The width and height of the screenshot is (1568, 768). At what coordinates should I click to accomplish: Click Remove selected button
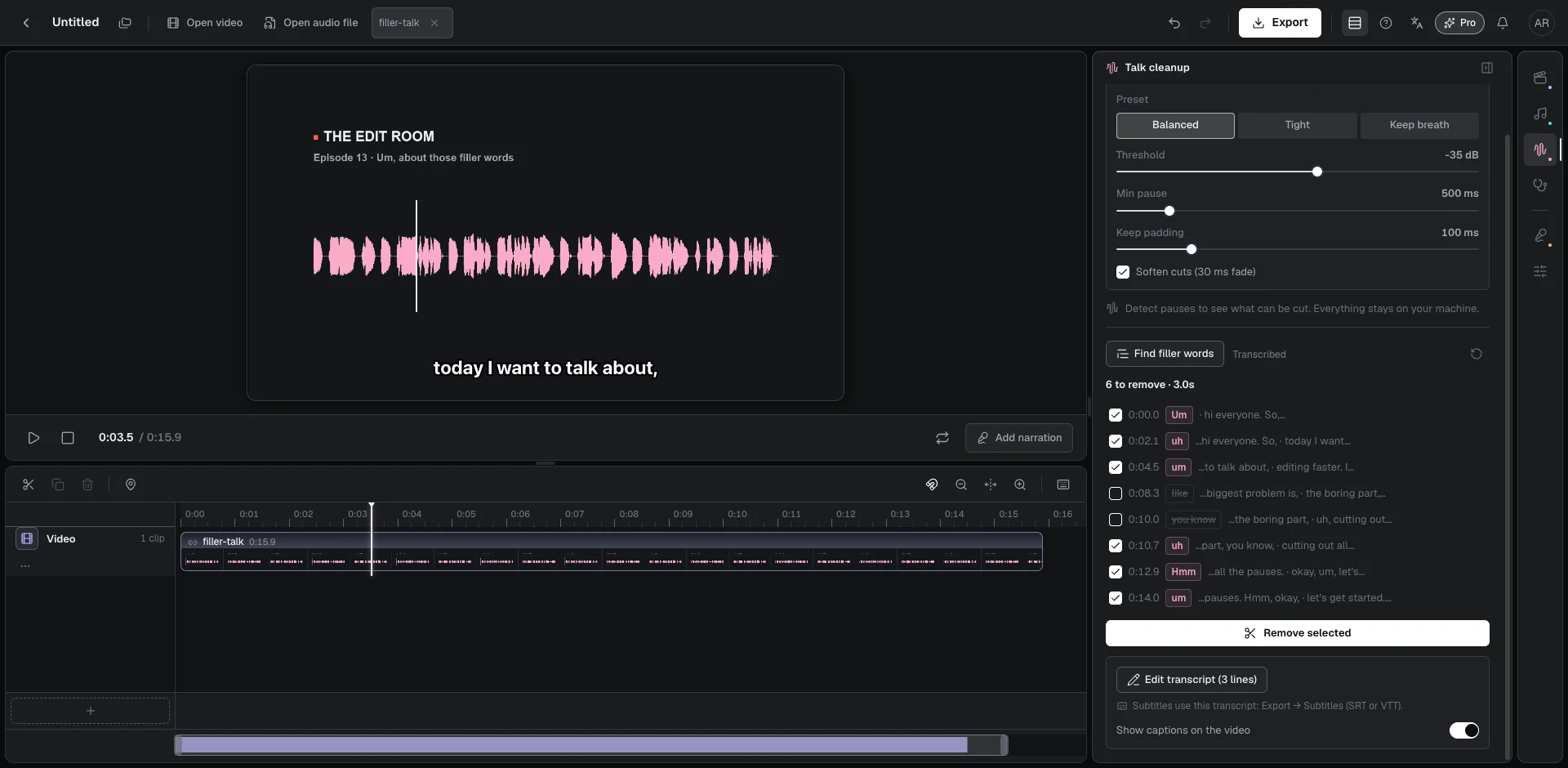[1297, 633]
